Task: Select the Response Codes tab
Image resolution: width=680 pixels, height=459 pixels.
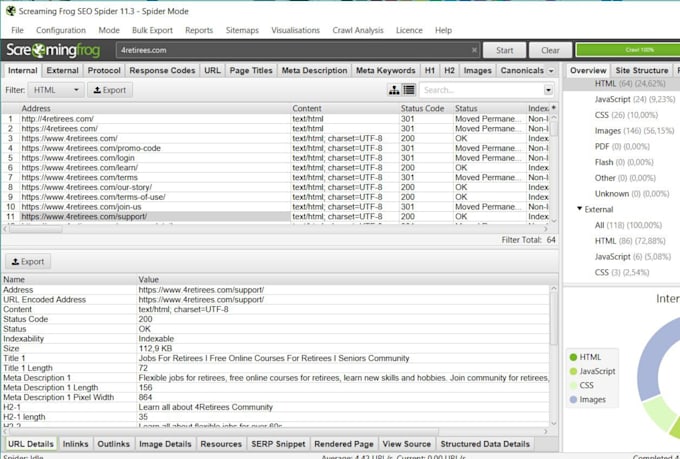Action: (x=162, y=70)
